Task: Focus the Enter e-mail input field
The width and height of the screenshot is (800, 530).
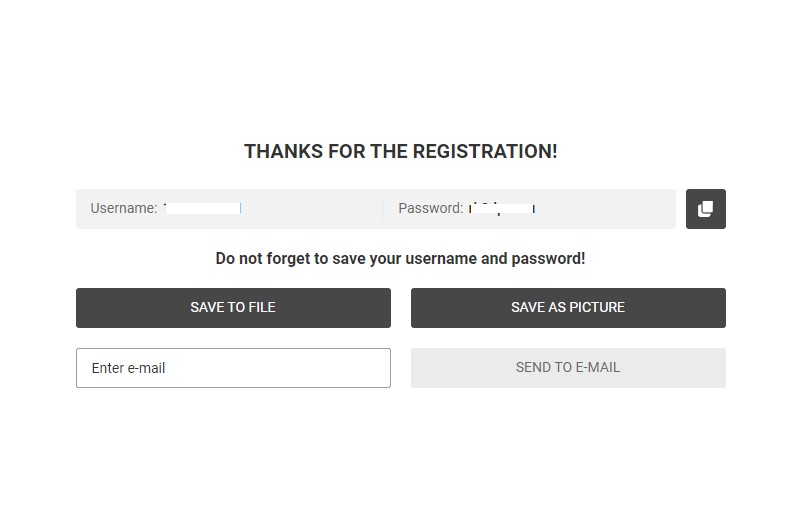Action: (233, 368)
